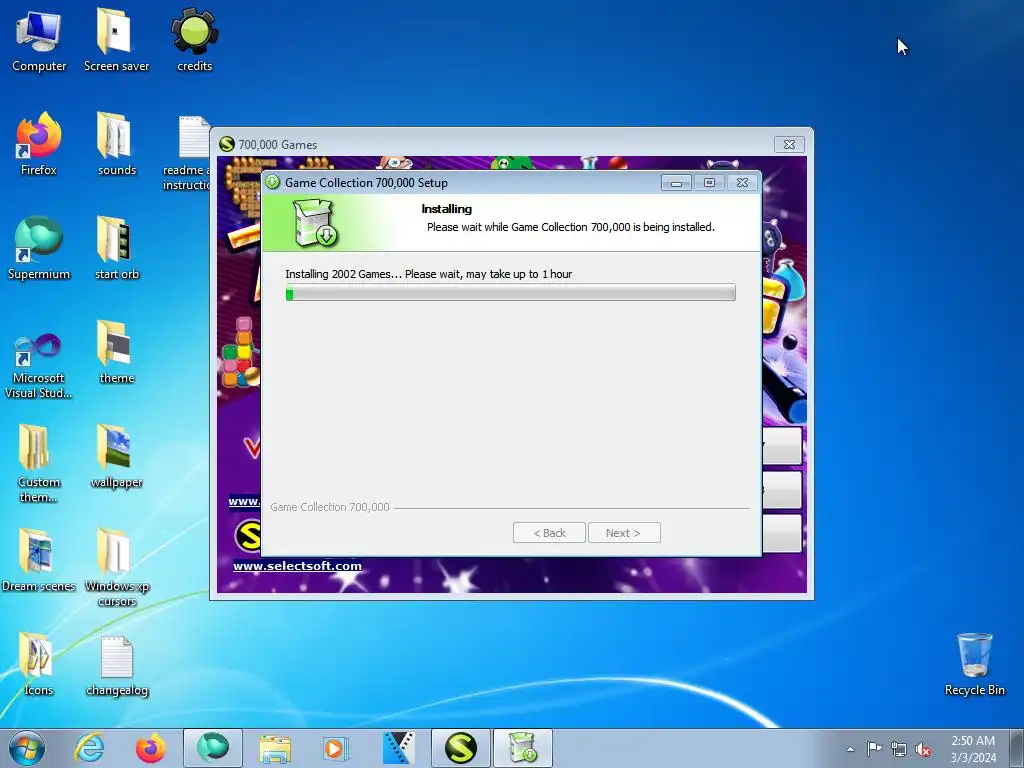The width and height of the screenshot is (1024, 768).
Task: Close the Game Collection Setup dialog
Action: [743, 183]
